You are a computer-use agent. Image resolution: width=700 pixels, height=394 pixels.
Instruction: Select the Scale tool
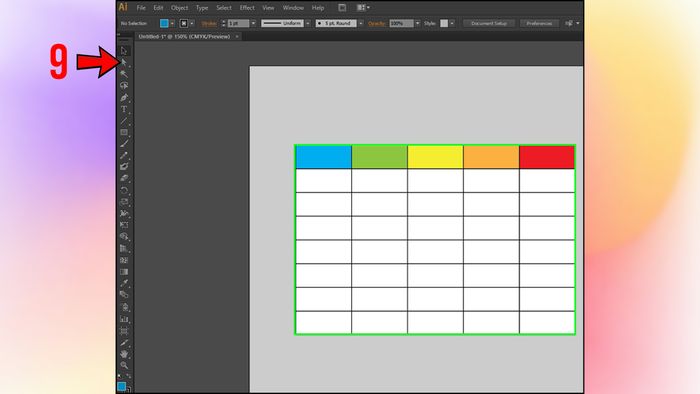[x=124, y=202]
